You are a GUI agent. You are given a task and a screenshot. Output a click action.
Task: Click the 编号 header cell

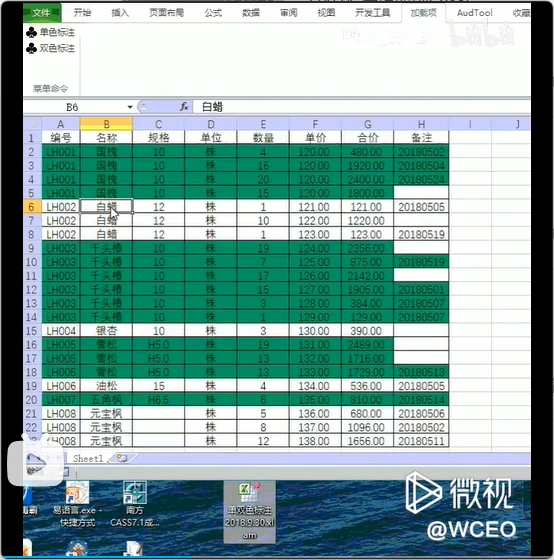(61, 138)
